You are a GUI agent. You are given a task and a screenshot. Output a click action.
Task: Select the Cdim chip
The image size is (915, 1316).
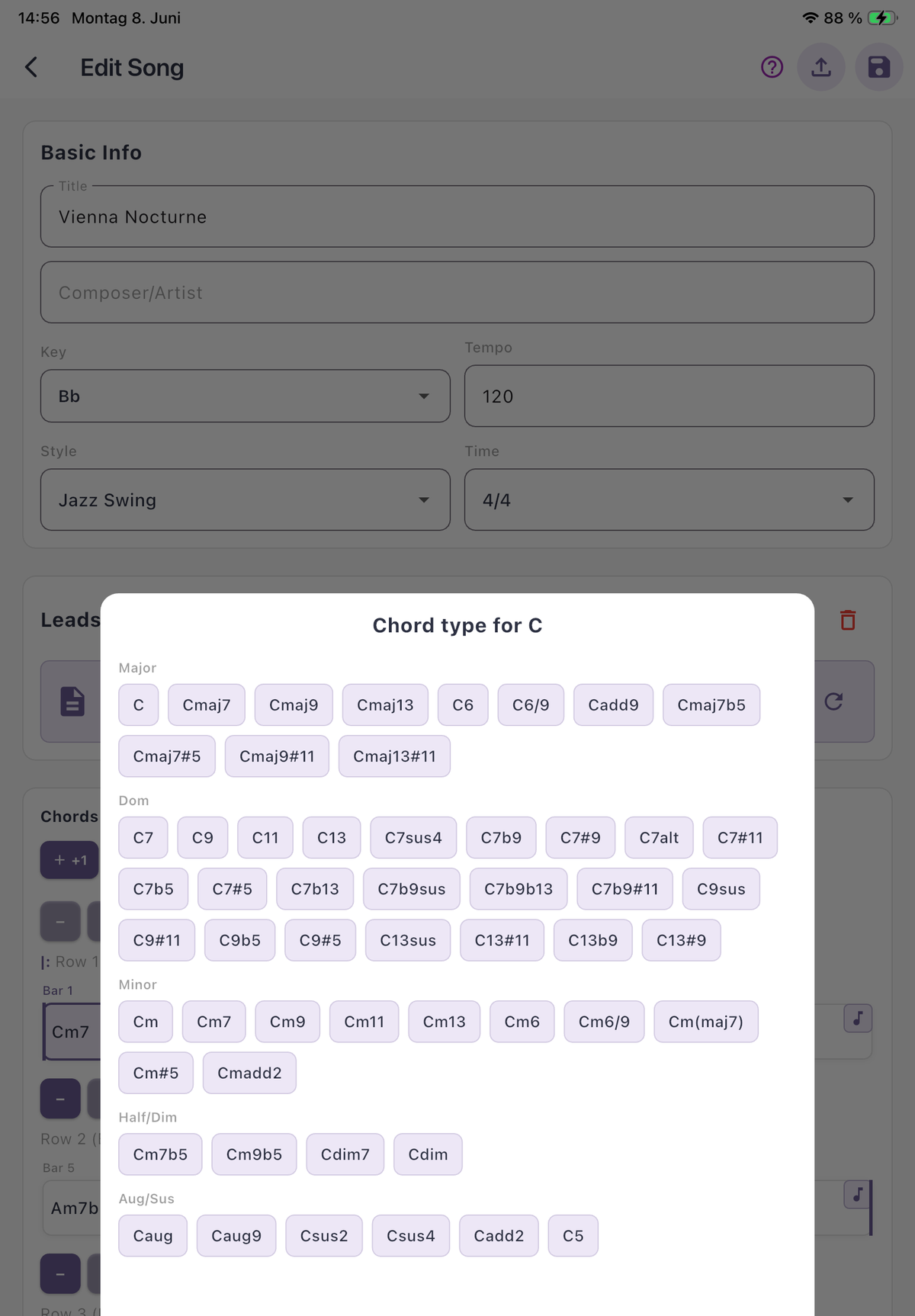coord(428,1154)
